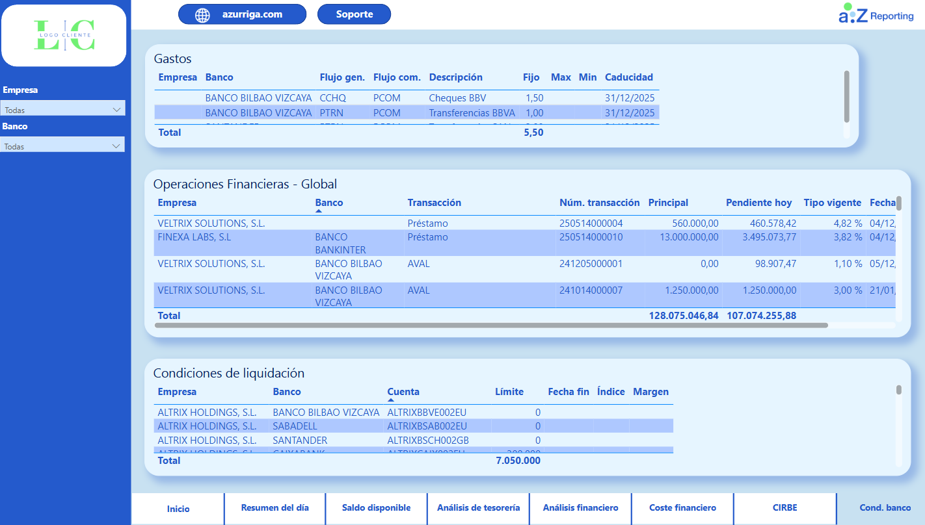Click Índice column header
The image size is (925, 525).
[x=611, y=392]
